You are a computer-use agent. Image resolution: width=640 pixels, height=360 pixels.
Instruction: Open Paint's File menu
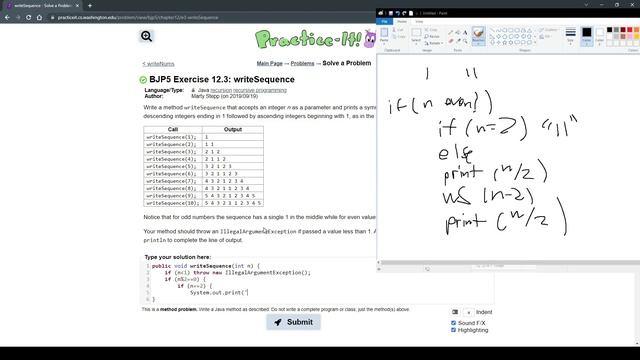(x=384, y=21)
